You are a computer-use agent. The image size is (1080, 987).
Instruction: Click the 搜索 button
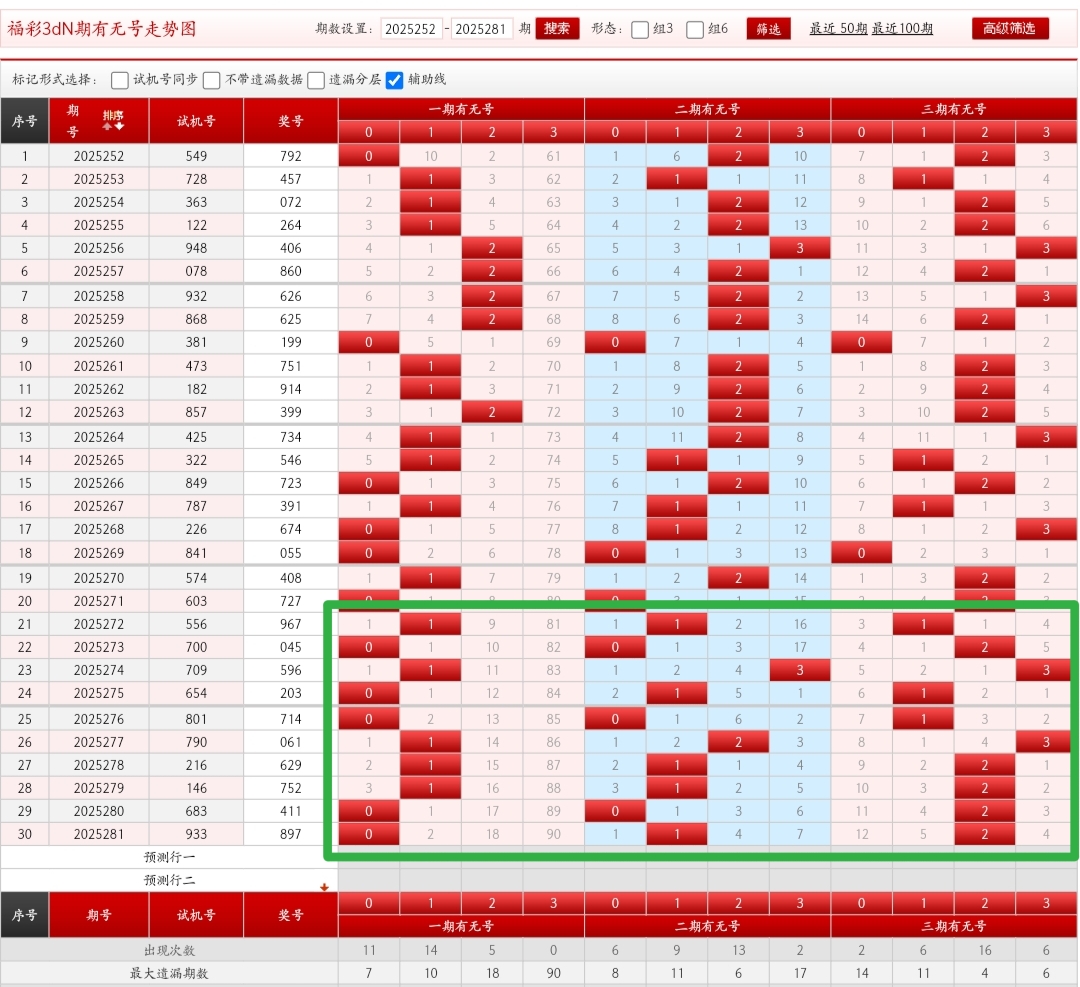[557, 28]
